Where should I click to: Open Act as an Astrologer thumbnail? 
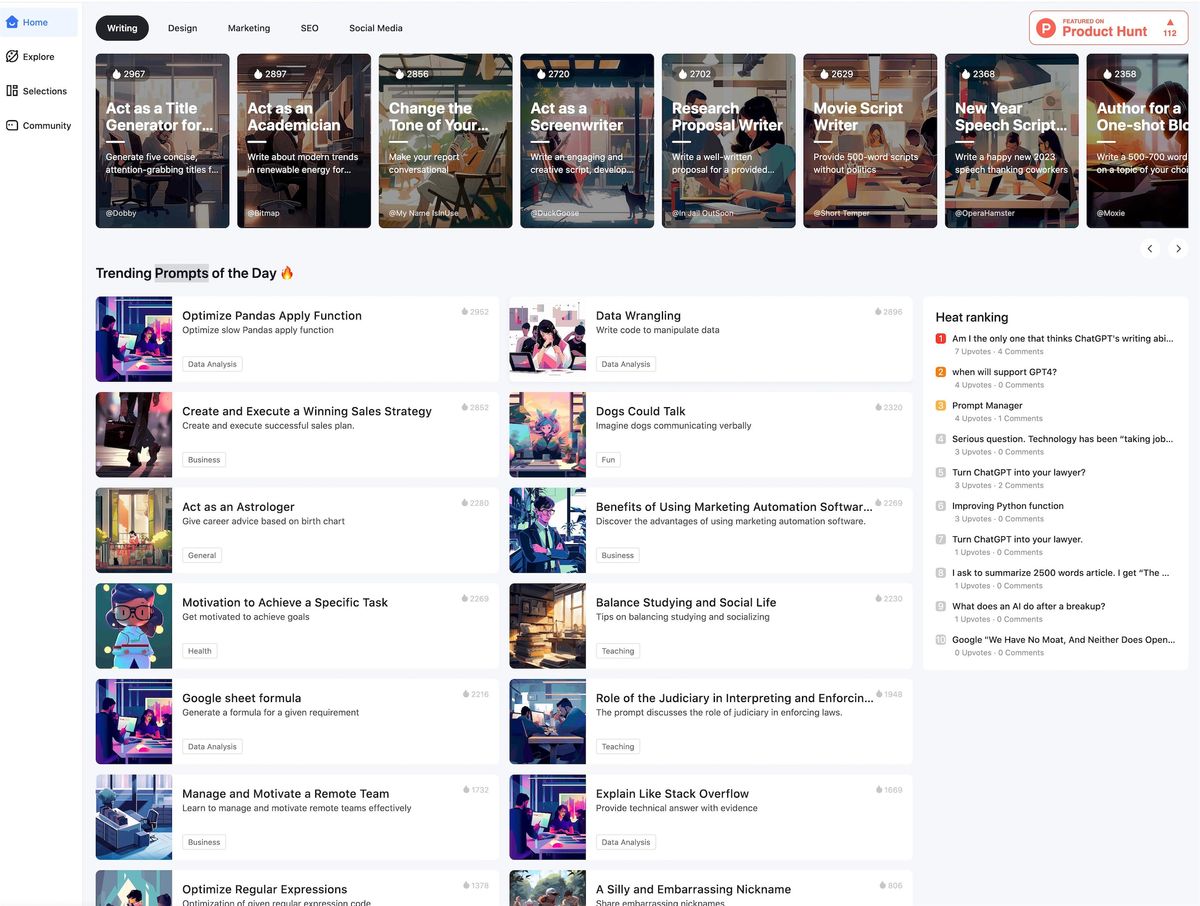[134, 530]
